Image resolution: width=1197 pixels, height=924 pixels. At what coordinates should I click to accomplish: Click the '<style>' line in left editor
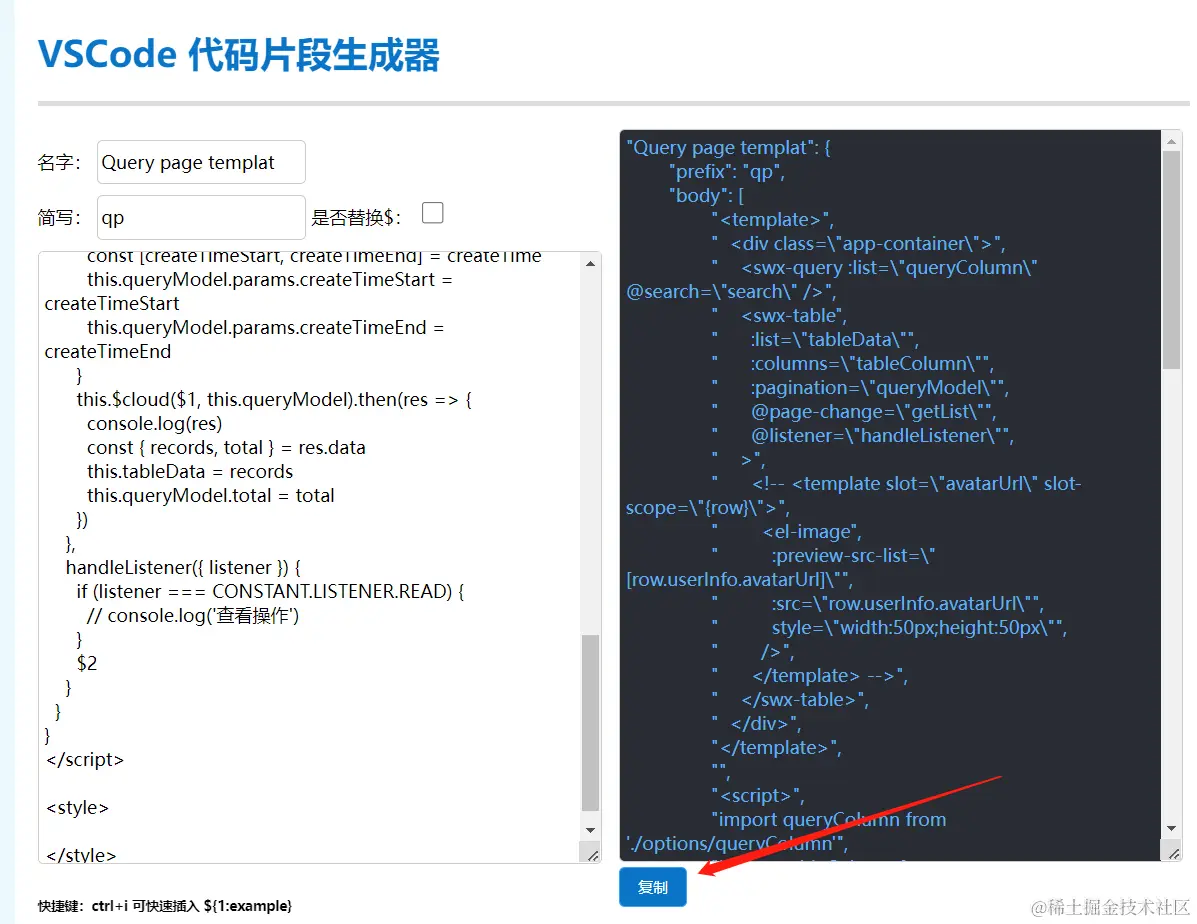point(77,807)
